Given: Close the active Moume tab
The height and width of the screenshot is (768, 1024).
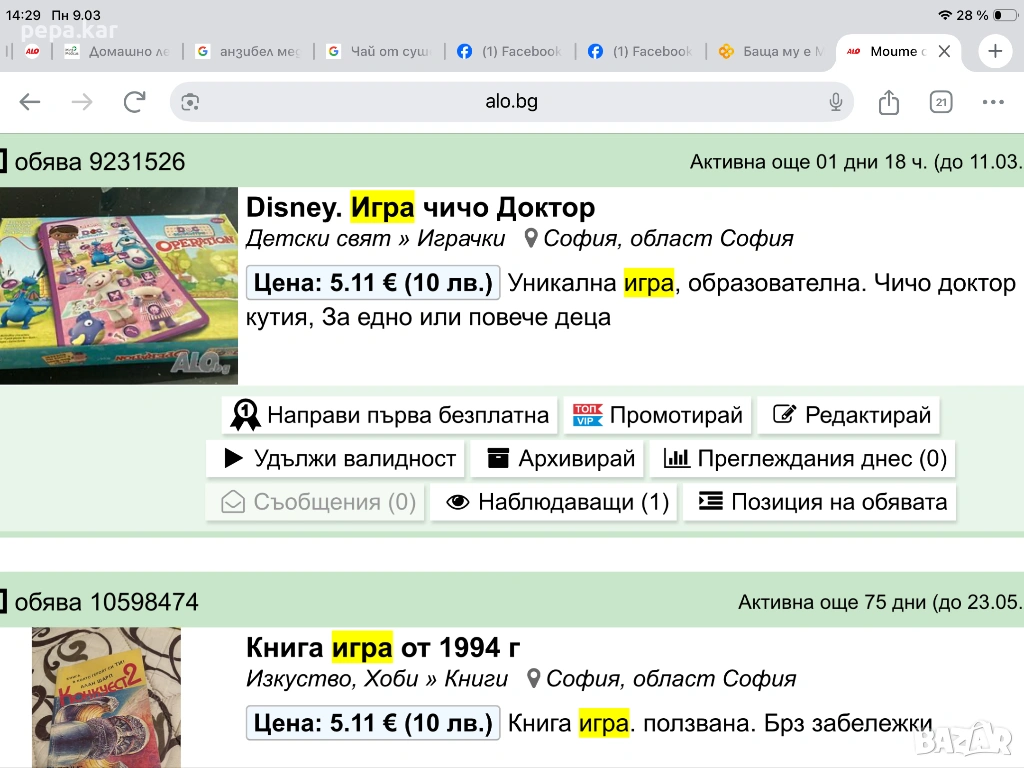Looking at the screenshot, I should [944, 52].
